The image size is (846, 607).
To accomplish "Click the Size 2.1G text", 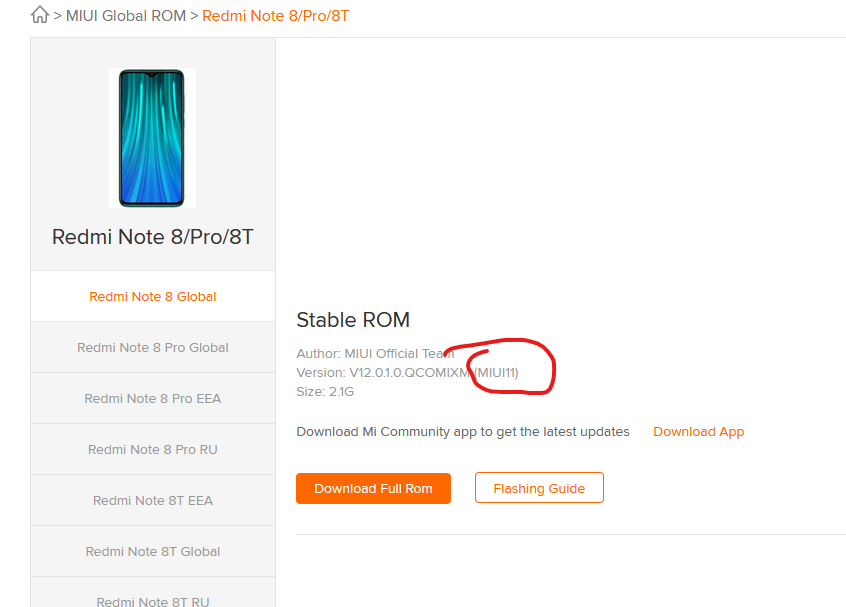I will tap(325, 392).
